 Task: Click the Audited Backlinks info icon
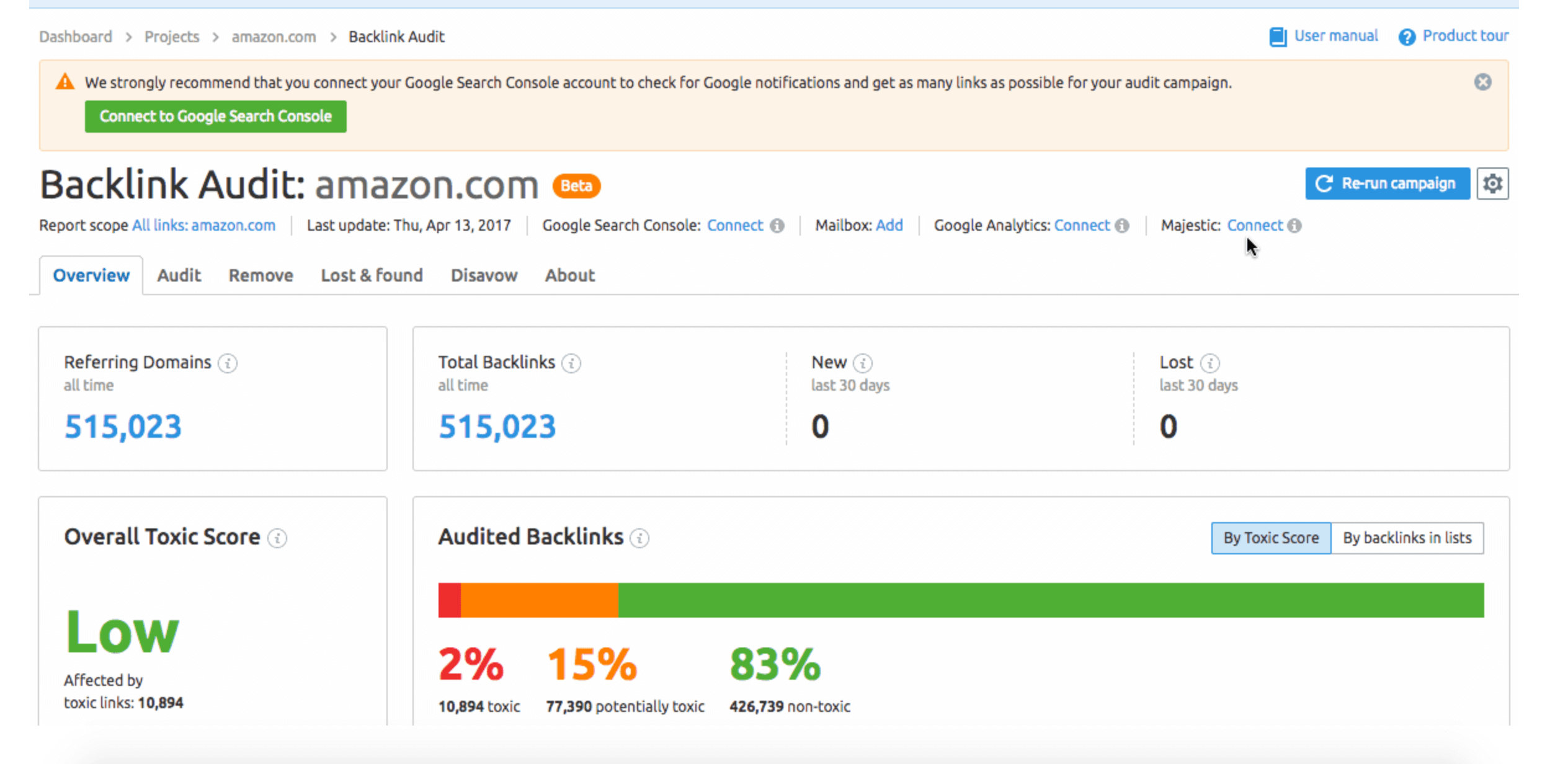640,538
